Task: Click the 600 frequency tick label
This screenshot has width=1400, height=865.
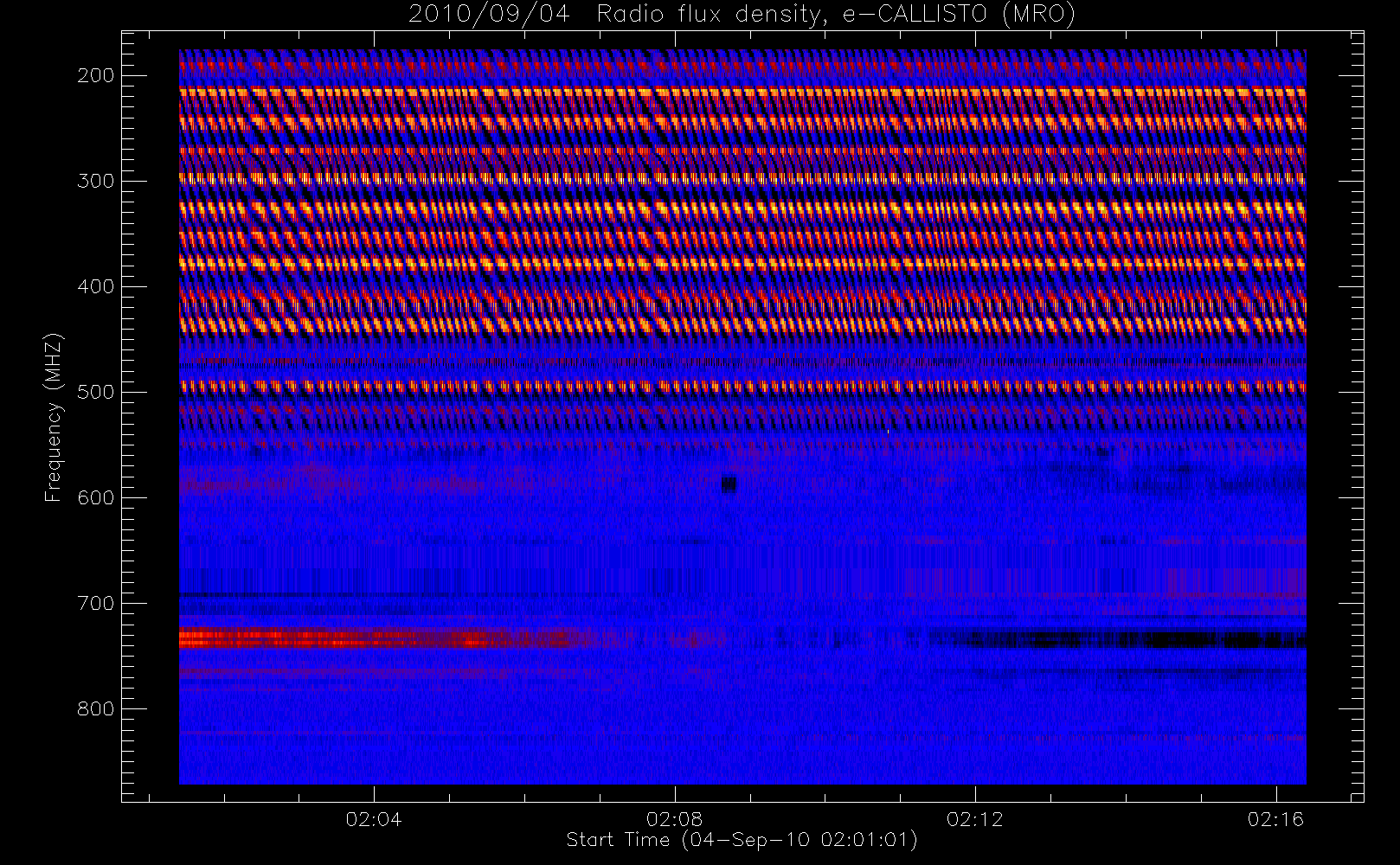Action: click(x=95, y=497)
